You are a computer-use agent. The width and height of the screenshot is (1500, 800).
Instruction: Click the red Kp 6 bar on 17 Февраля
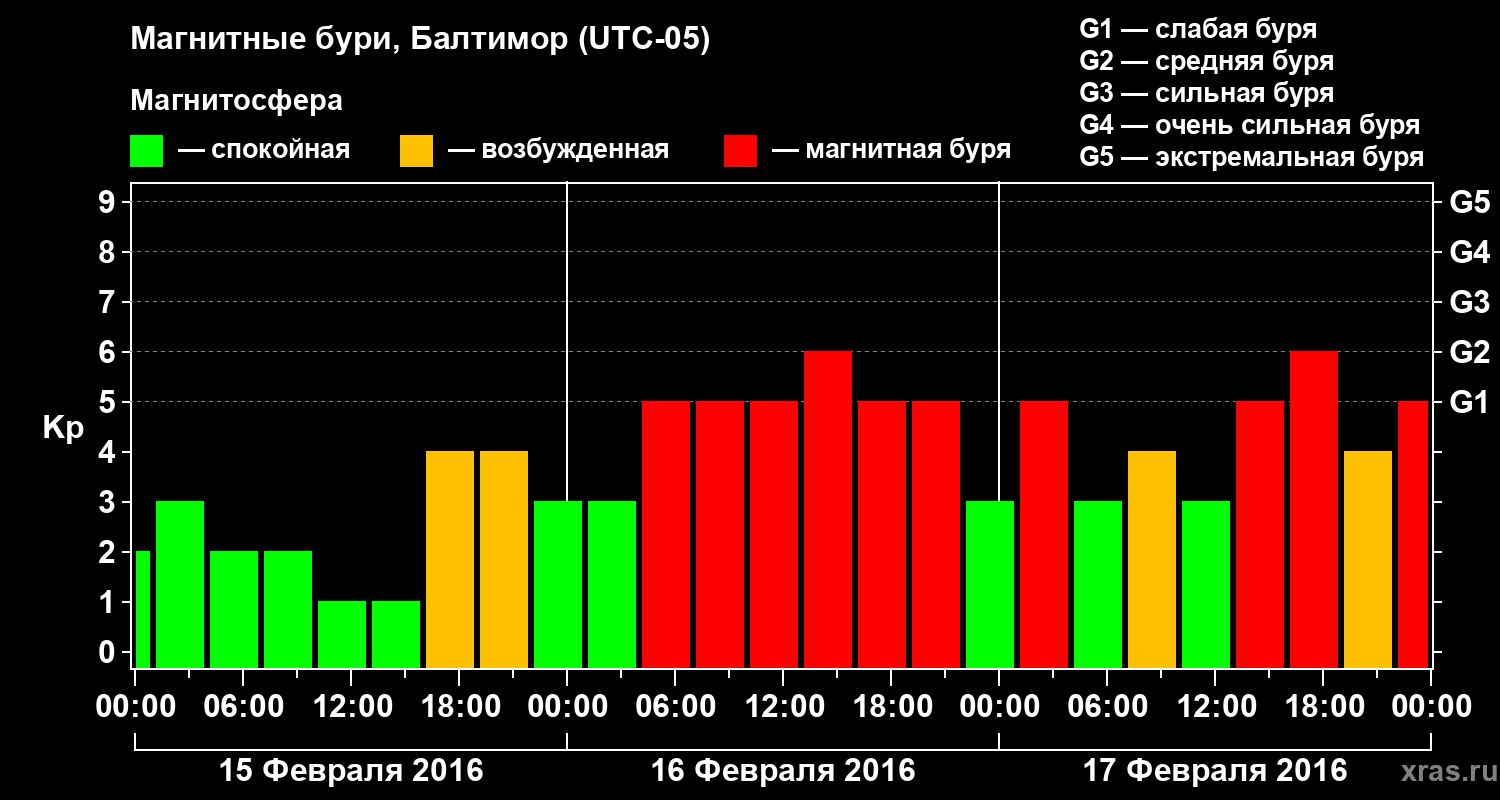pos(1314,509)
